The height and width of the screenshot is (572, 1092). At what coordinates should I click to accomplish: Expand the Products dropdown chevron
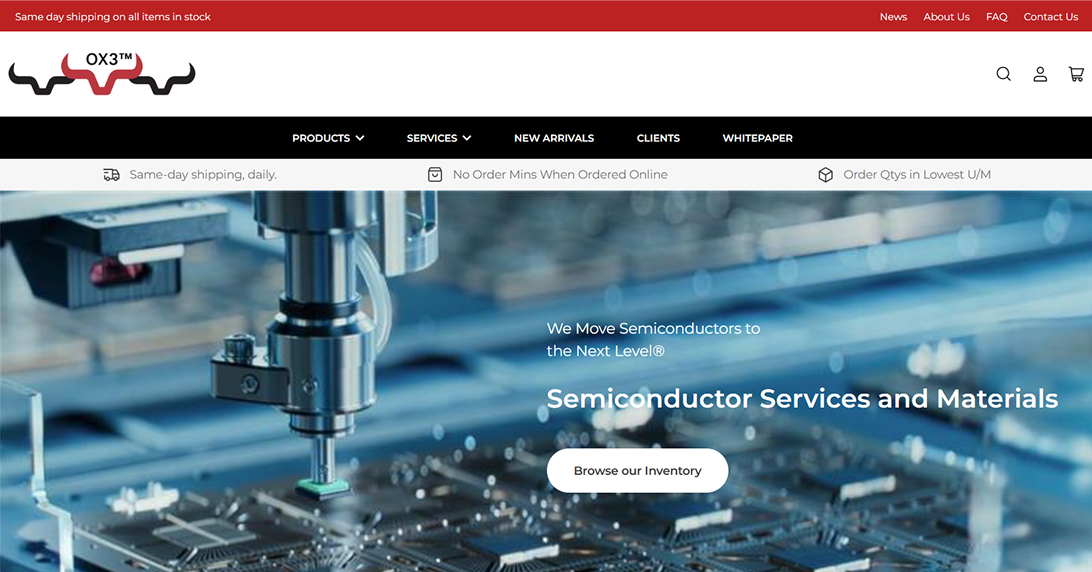click(360, 138)
